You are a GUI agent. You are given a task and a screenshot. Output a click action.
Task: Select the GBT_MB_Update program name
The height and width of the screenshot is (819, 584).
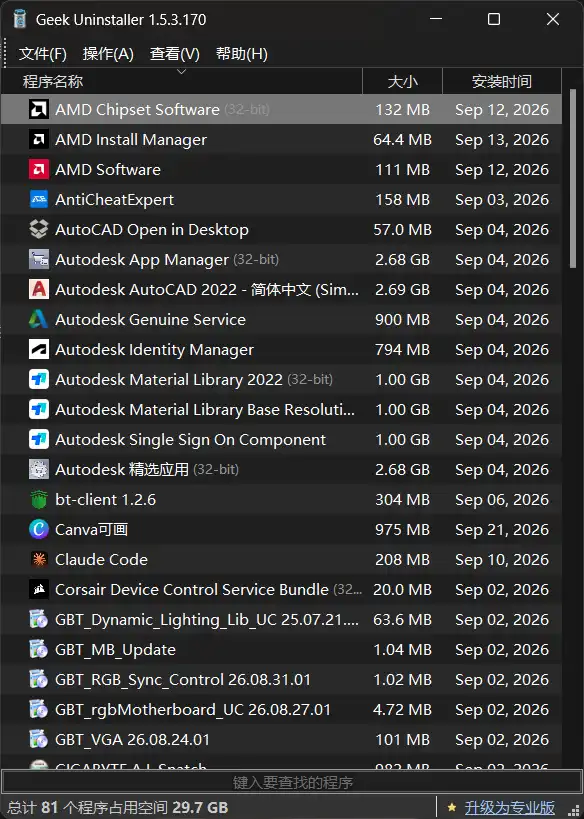coord(115,650)
